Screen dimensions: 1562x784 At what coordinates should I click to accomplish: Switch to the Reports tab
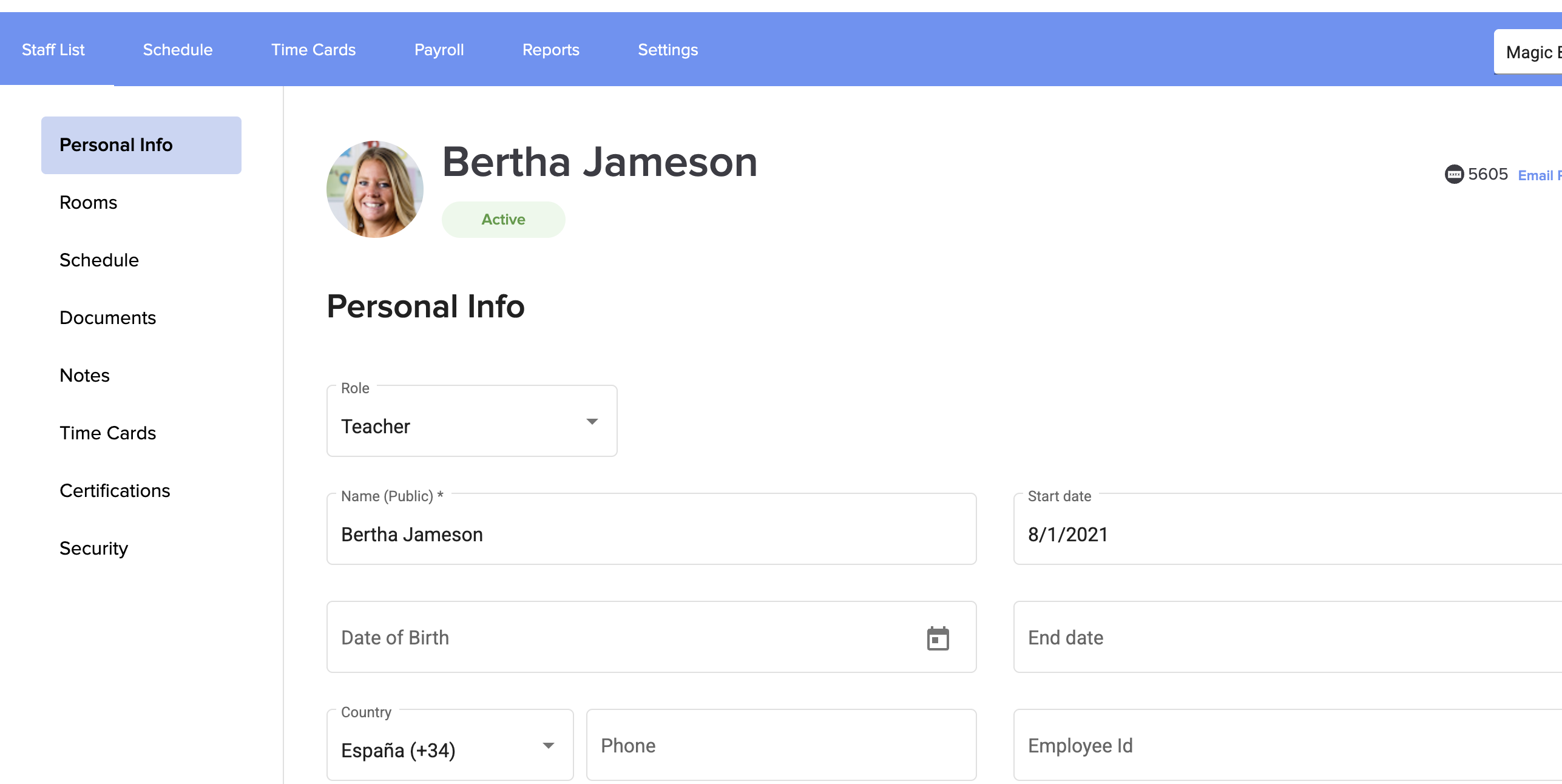pyautogui.click(x=550, y=50)
